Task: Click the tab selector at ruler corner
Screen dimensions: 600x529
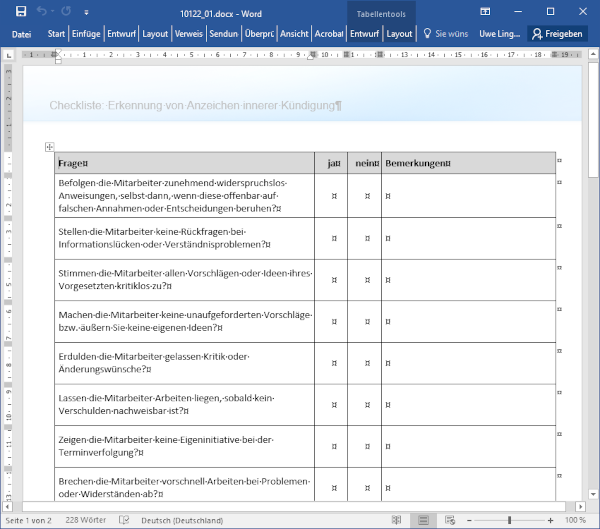Action: 10,54
